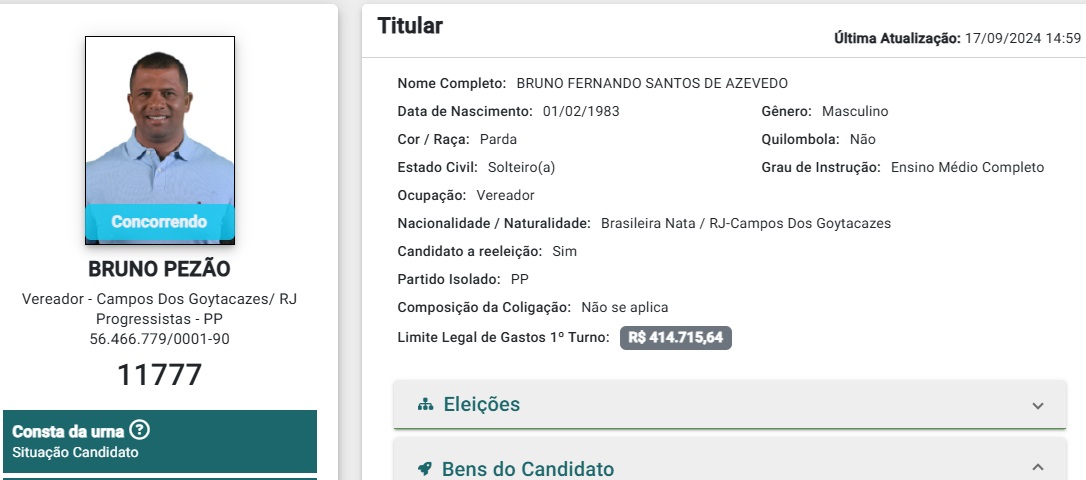The image size is (1086, 480).
Task: Collapse Bens do Candidato using its chevron
Action: point(1038,467)
